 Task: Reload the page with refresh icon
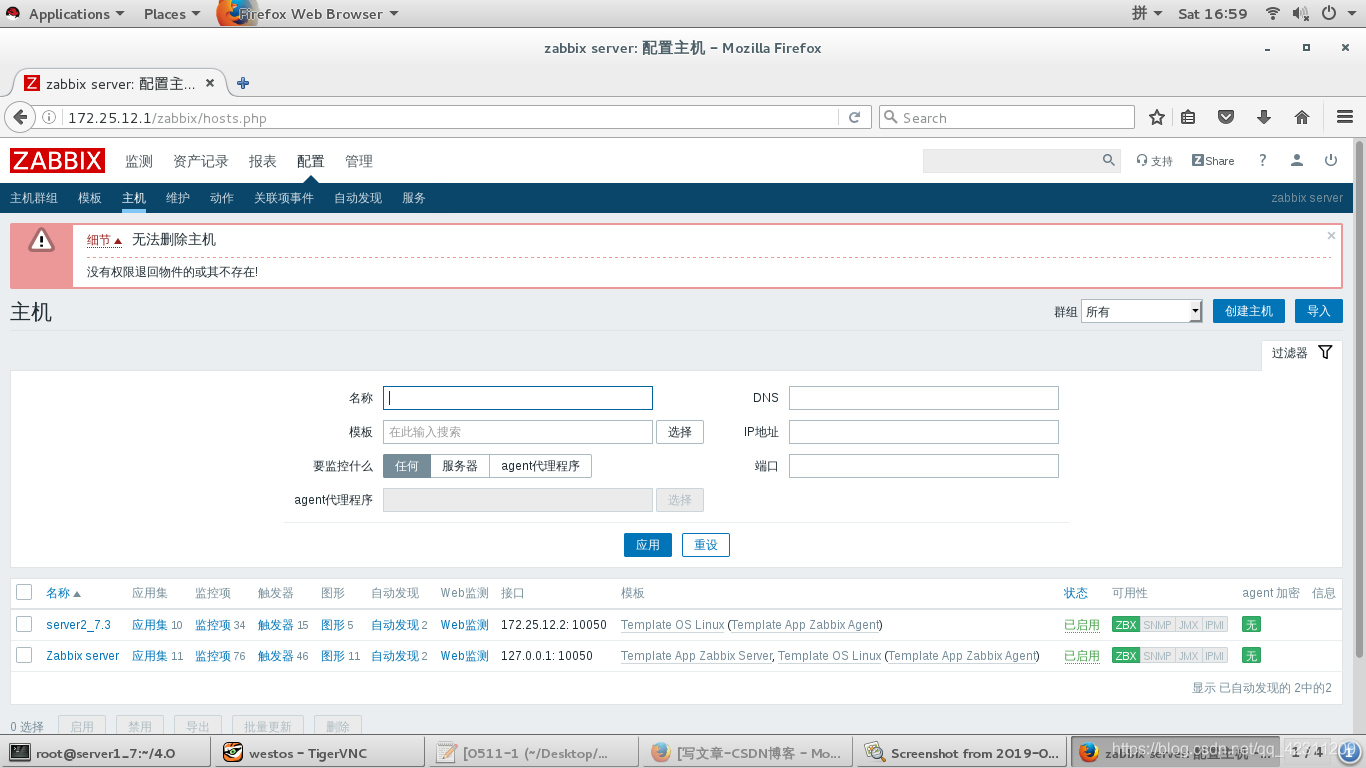854,117
